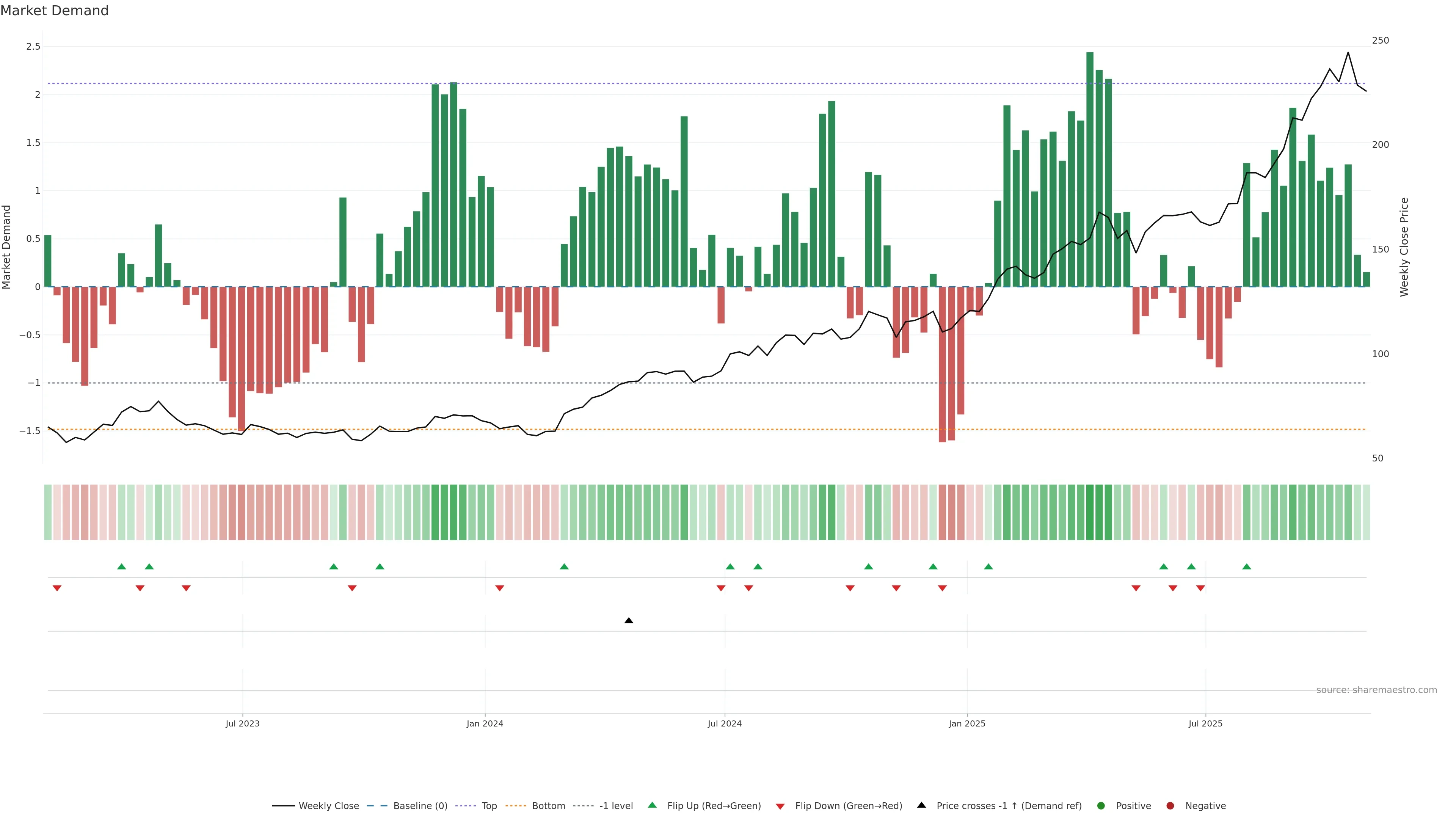Toggle the -1 level legend entry

pyautogui.click(x=615, y=806)
